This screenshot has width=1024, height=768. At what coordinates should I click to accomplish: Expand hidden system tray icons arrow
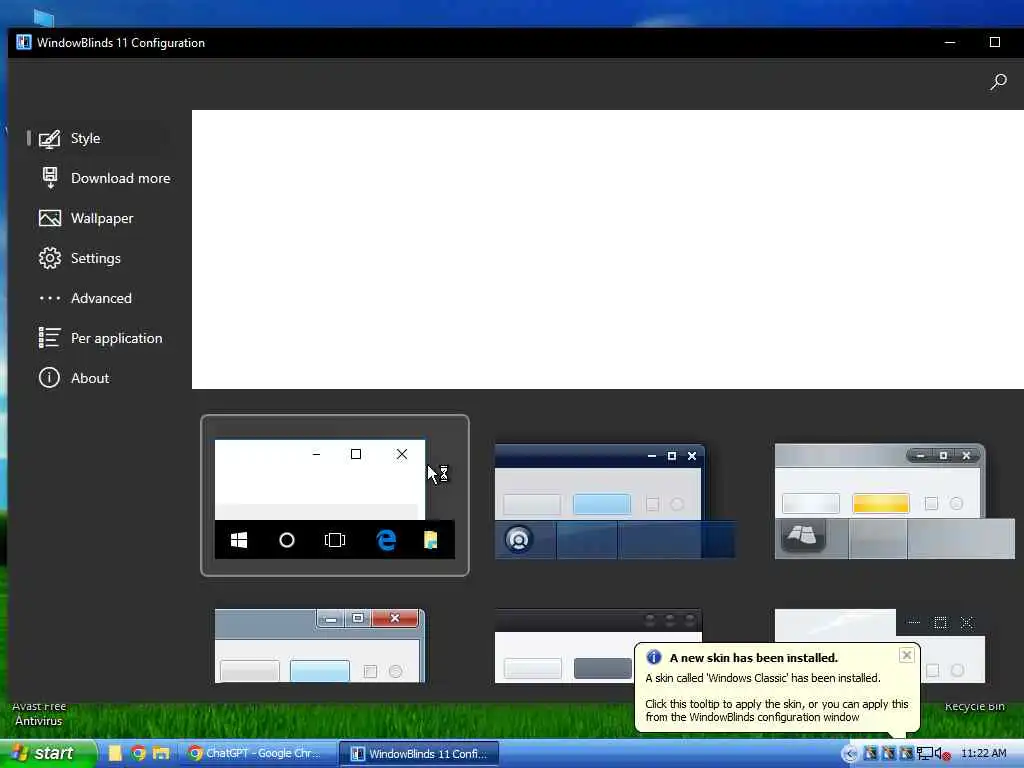click(850, 754)
